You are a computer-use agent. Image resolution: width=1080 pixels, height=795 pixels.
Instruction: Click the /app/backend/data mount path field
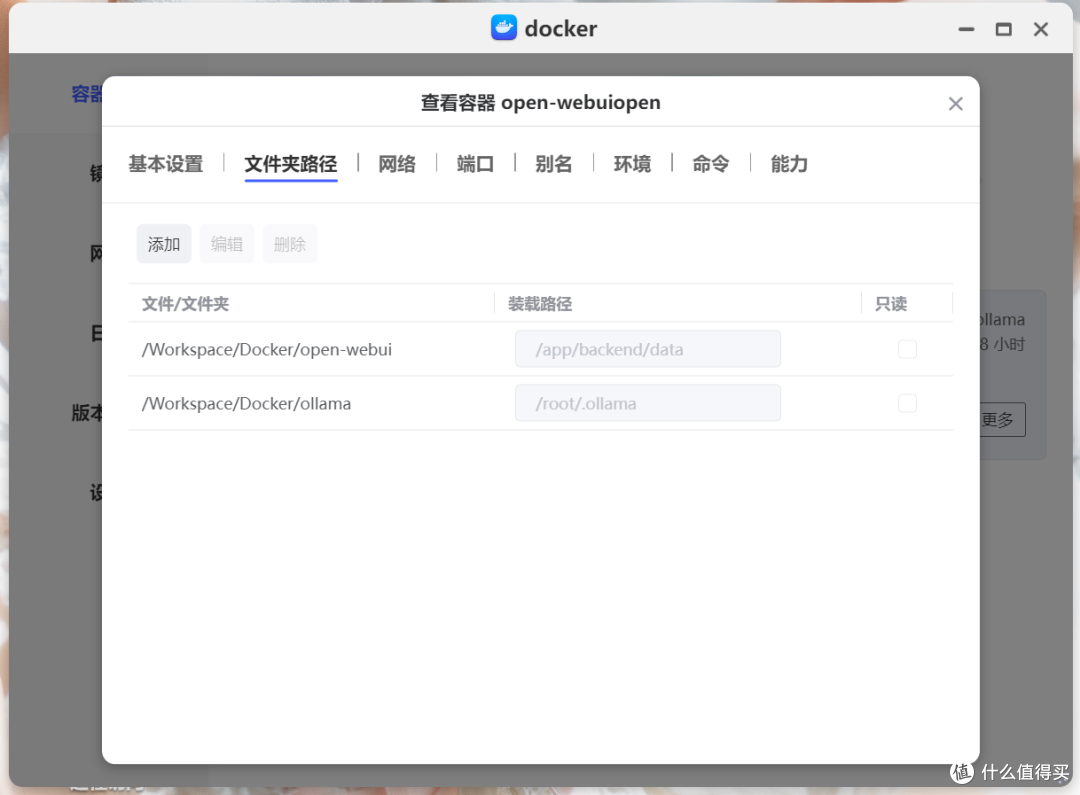(647, 349)
